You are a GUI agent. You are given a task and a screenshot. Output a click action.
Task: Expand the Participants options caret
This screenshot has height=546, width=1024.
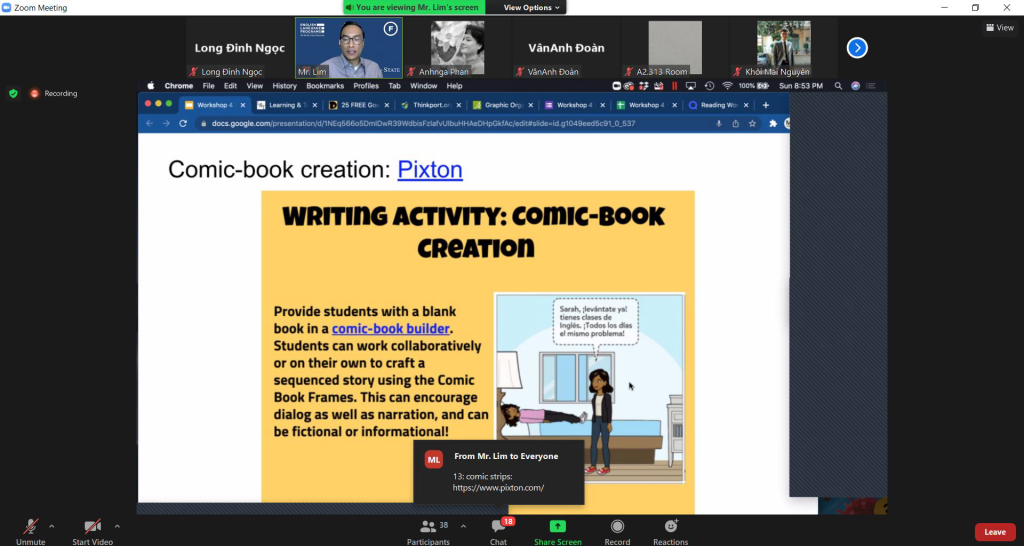tap(463, 526)
